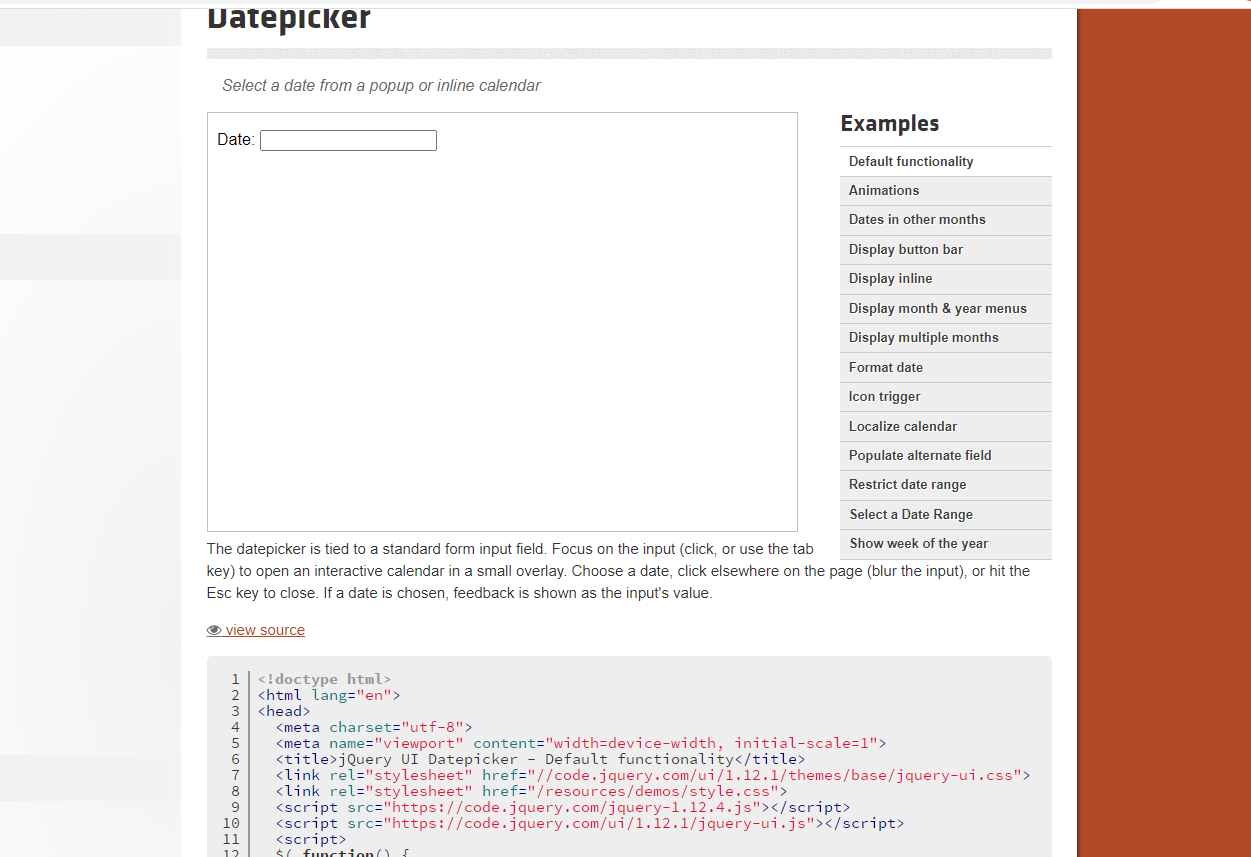Select Dates in other months example
This screenshot has width=1251, height=857.
(946, 220)
